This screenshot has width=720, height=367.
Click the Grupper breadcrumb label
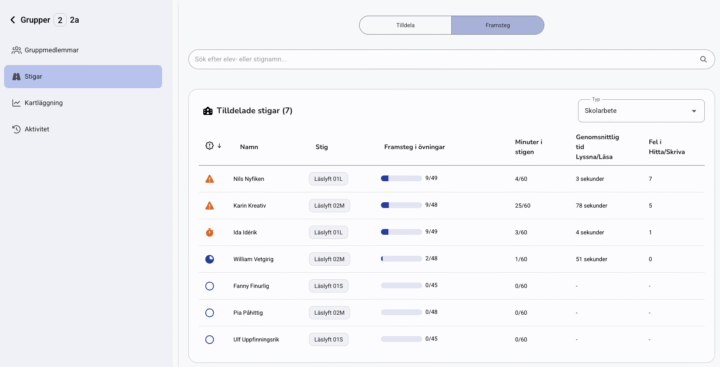(x=35, y=20)
